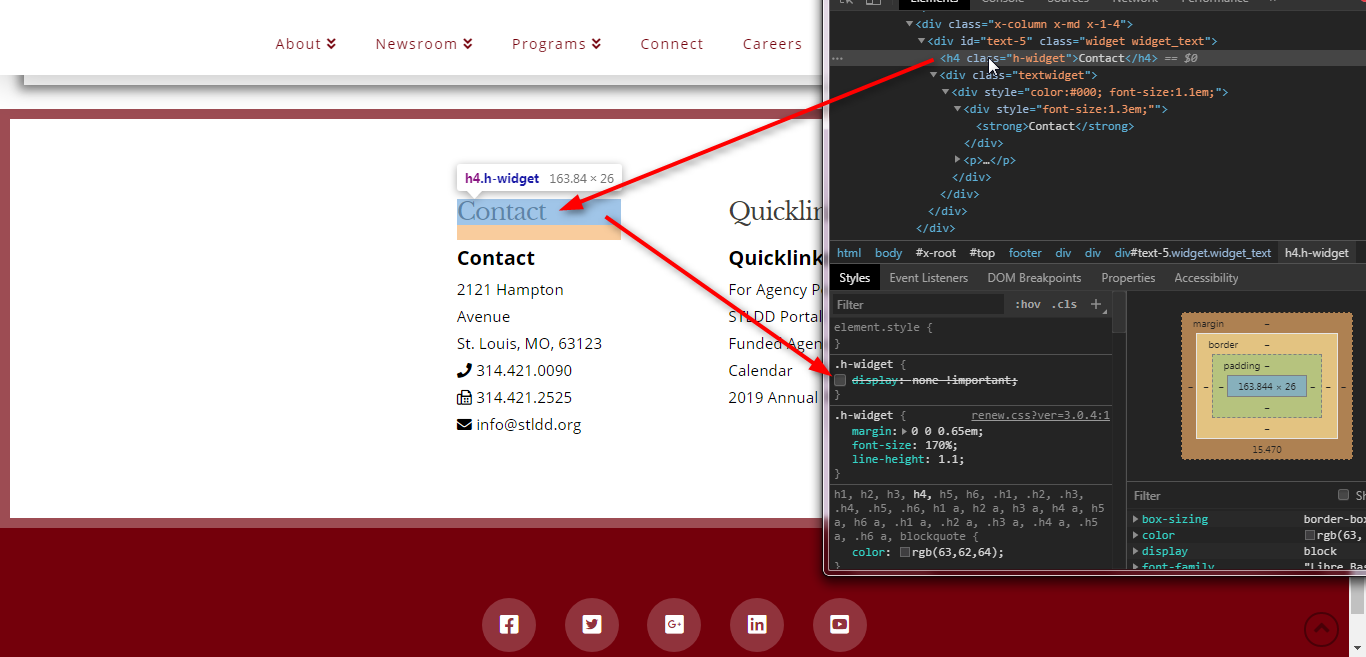Expand the box-sizing computed property
The width and height of the screenshot is (1366, 657).
tap(1136, 519)
